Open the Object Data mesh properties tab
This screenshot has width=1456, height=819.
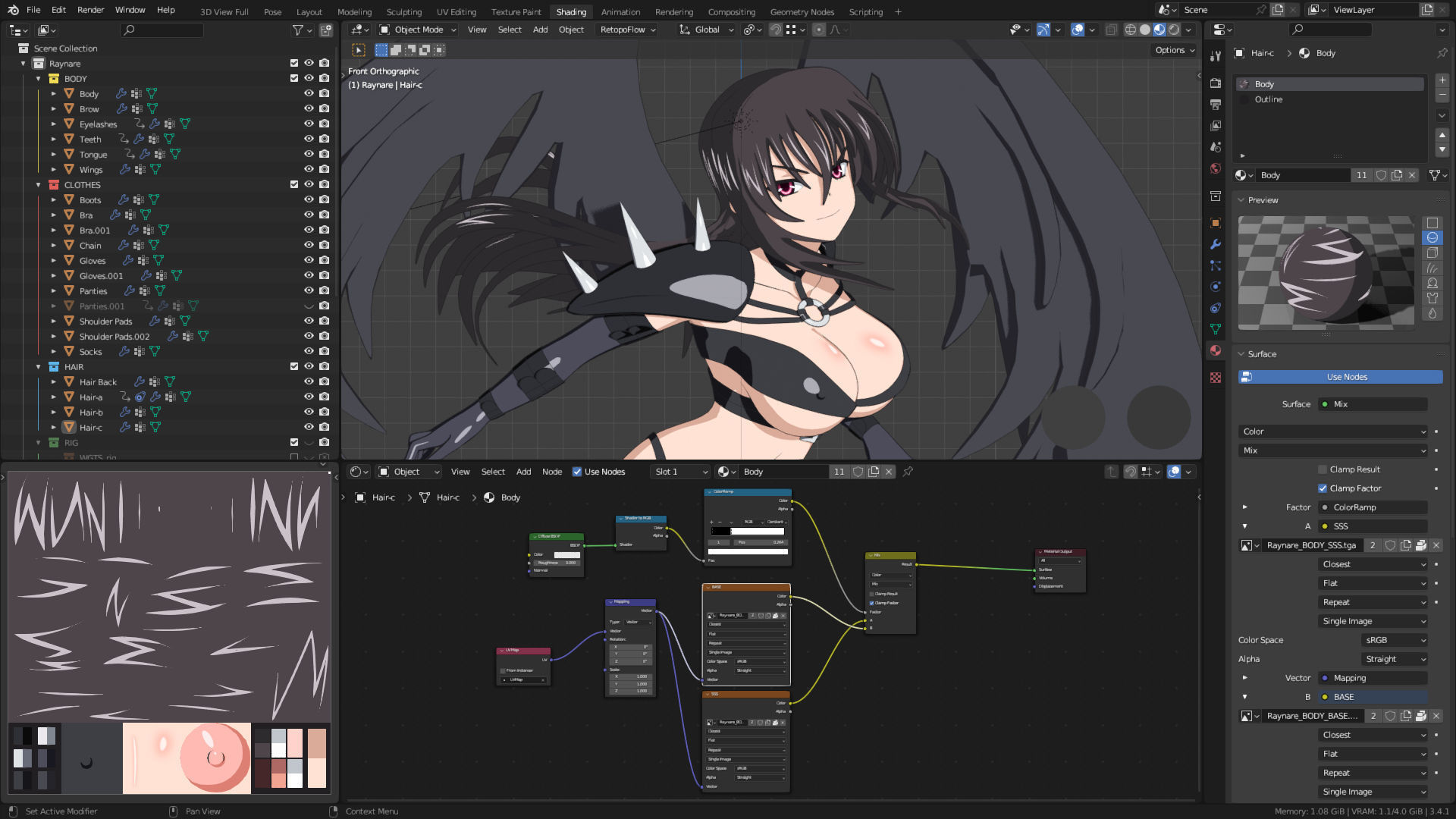pos(1216,329)
